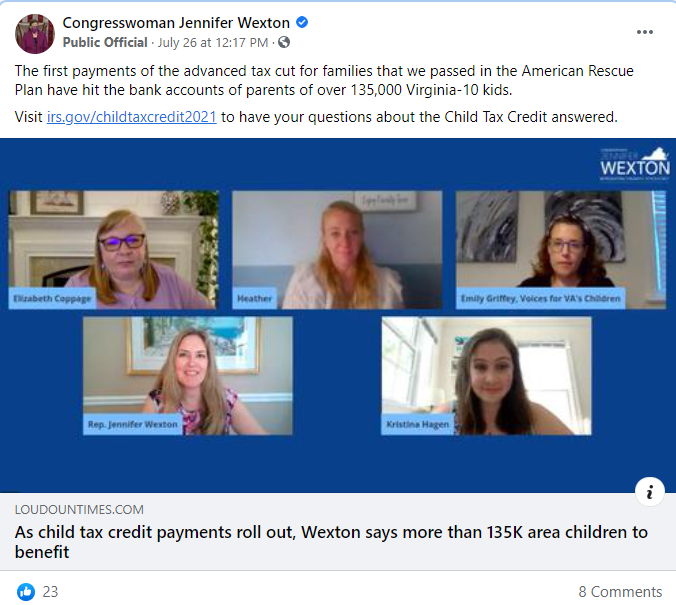Click the globe public audience icon

(x=284, y=42)
